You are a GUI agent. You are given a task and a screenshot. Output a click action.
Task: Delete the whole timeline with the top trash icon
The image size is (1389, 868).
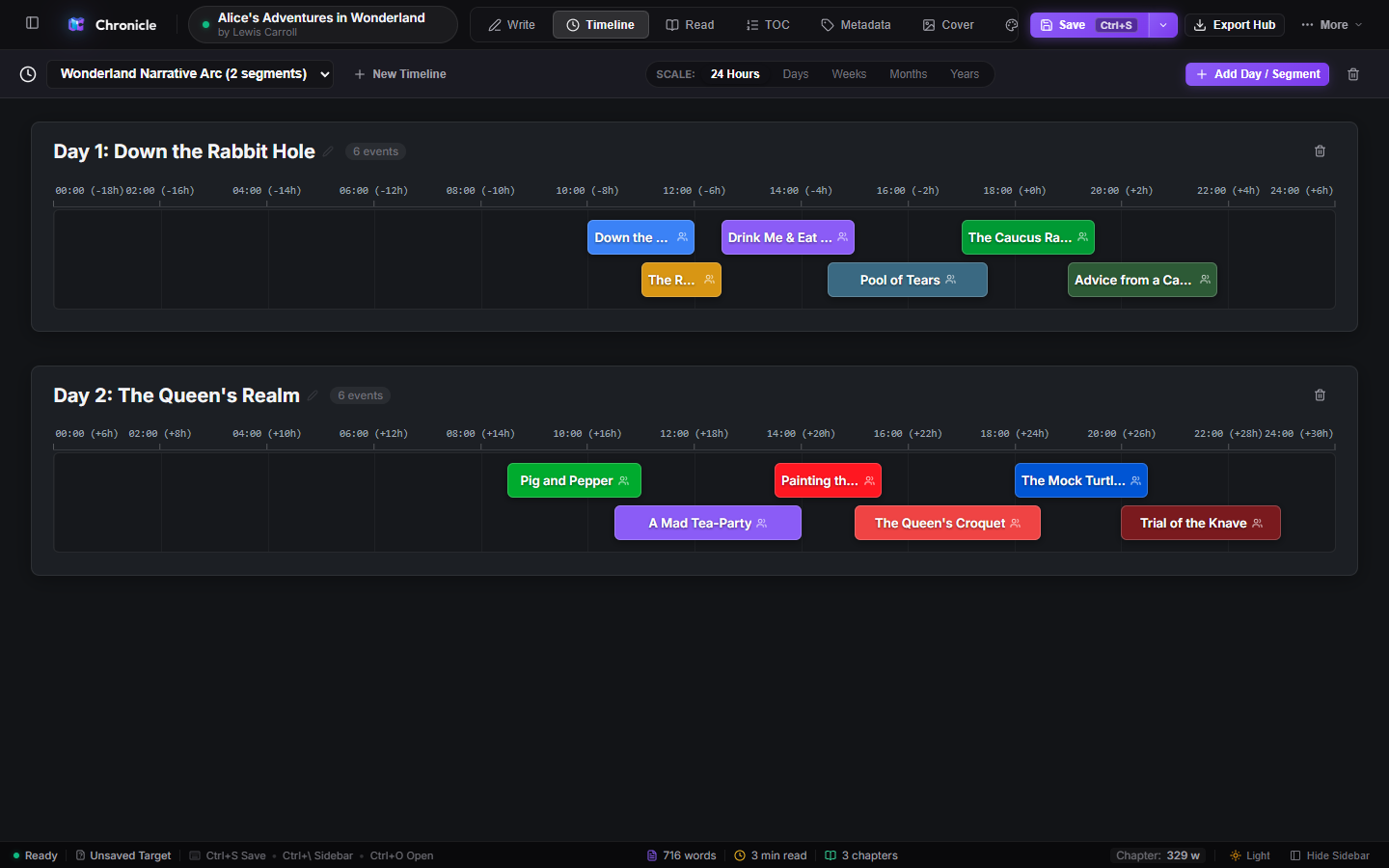[x=1353, y=74]
